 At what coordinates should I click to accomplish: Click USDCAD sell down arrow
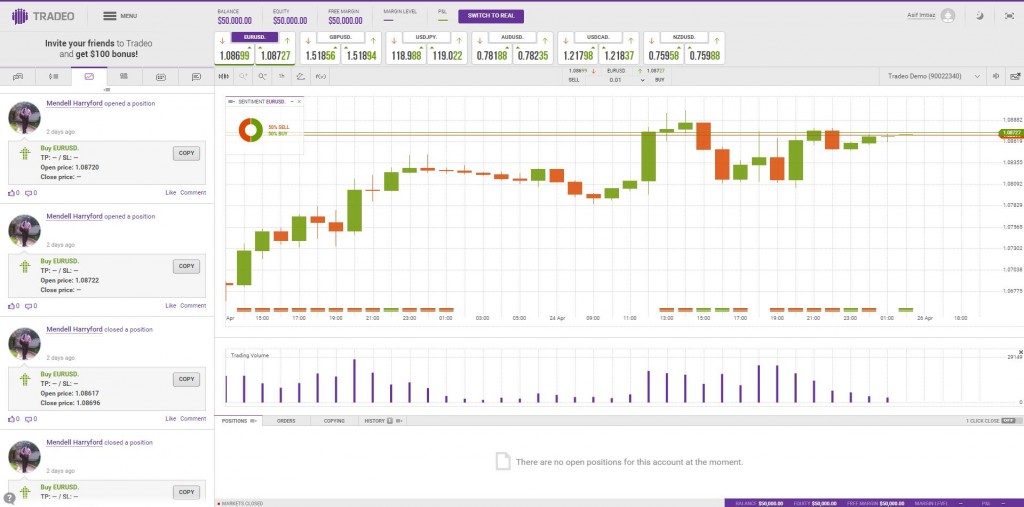pos(565,40)
